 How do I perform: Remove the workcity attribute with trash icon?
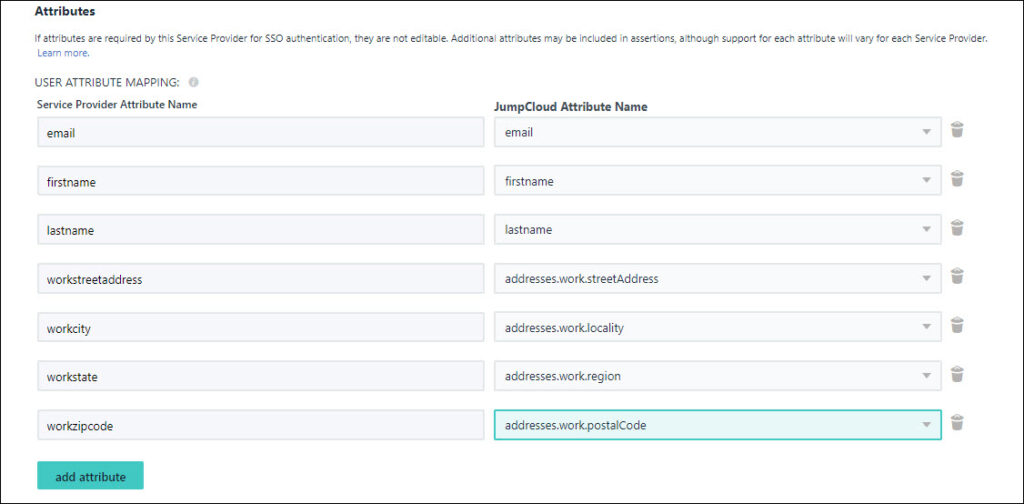coord(956,326)
